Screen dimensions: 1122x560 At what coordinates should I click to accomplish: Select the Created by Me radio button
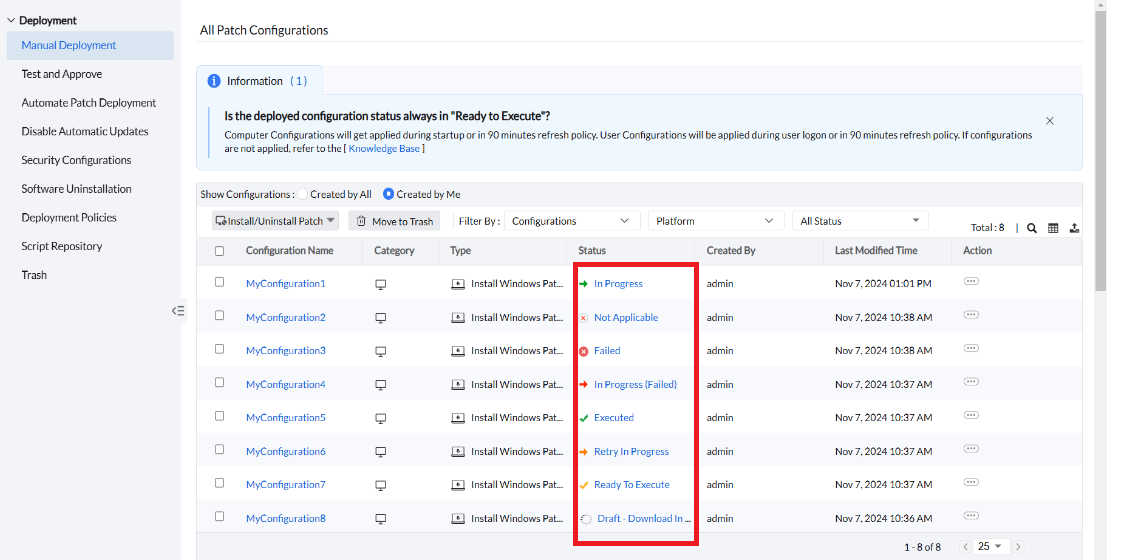(389, 194)
